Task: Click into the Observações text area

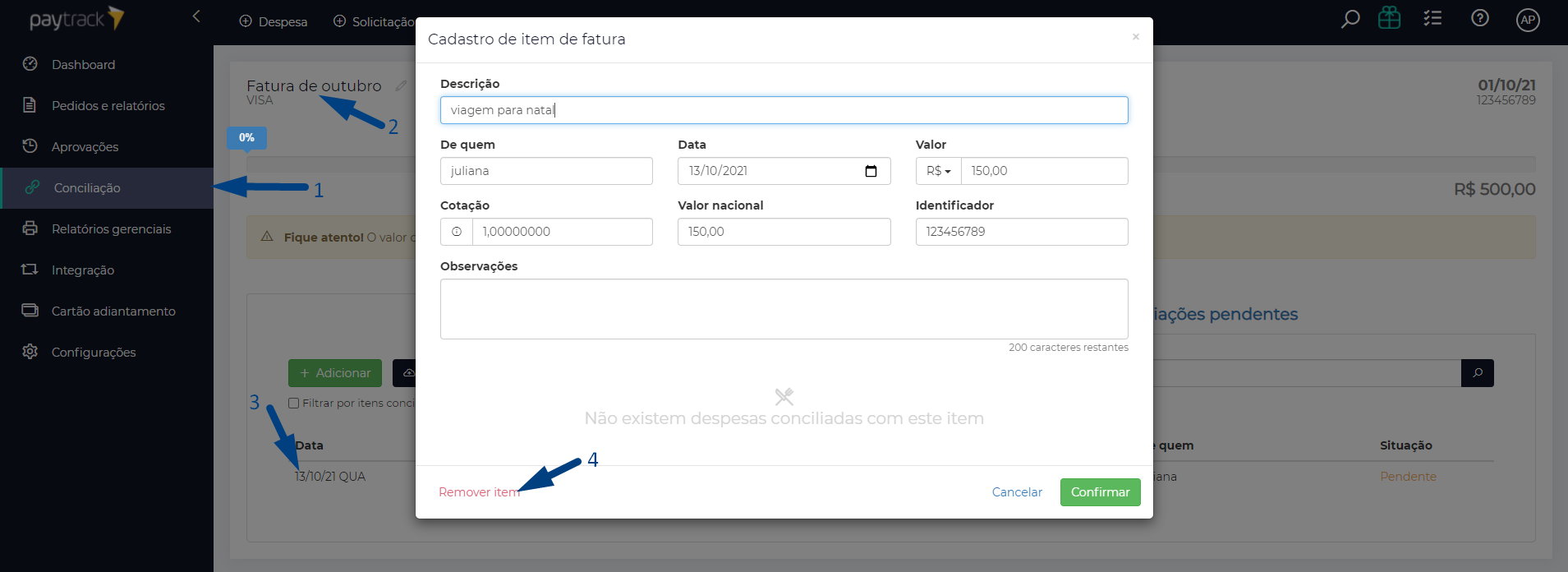Action: pyautogui.click(x=784, y=309)
